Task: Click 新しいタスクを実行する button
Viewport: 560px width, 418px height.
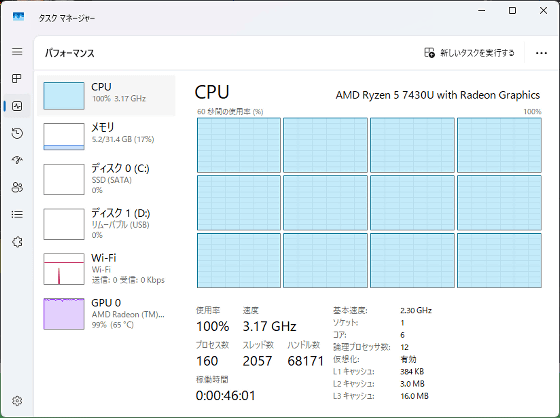Action: 469,53
